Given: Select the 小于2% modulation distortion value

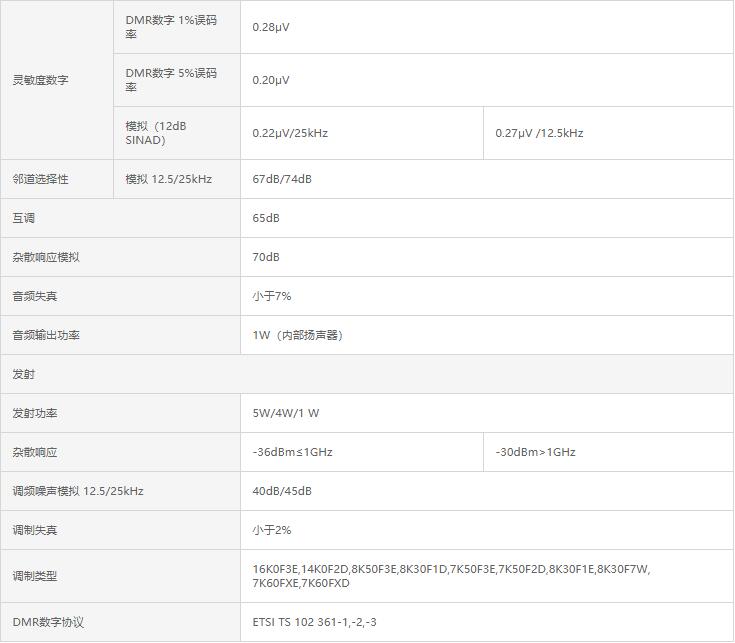Looking at the screenshot, I should tap(272, 530).
